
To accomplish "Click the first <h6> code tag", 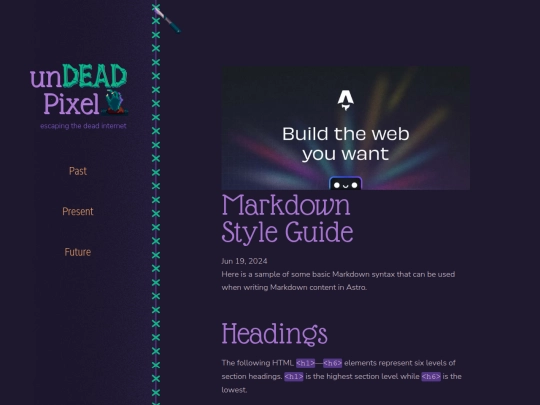I will click(x=332, y=363).
